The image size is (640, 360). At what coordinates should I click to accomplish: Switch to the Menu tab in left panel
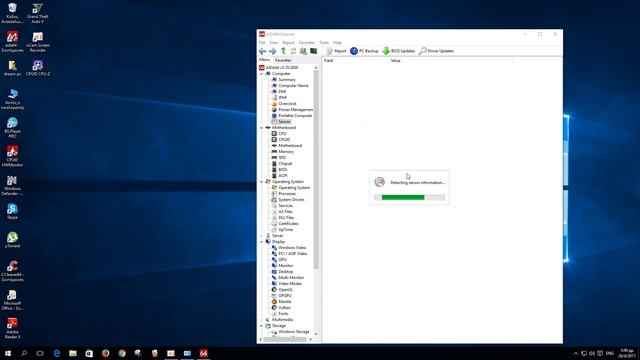tap(264, 60)
